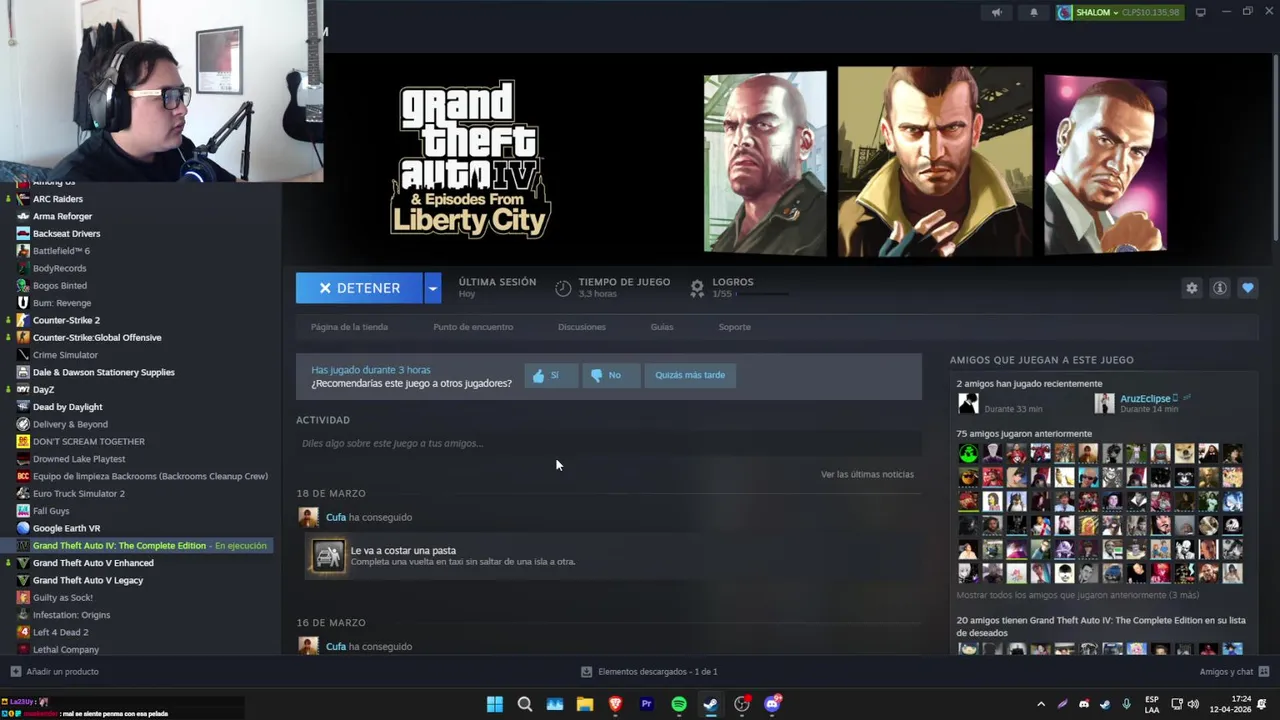This screenshot has width=1280, height=720.
Task: Show hidden tray icons chevron
Action: pyautogui.click(x=1041, y=704)
